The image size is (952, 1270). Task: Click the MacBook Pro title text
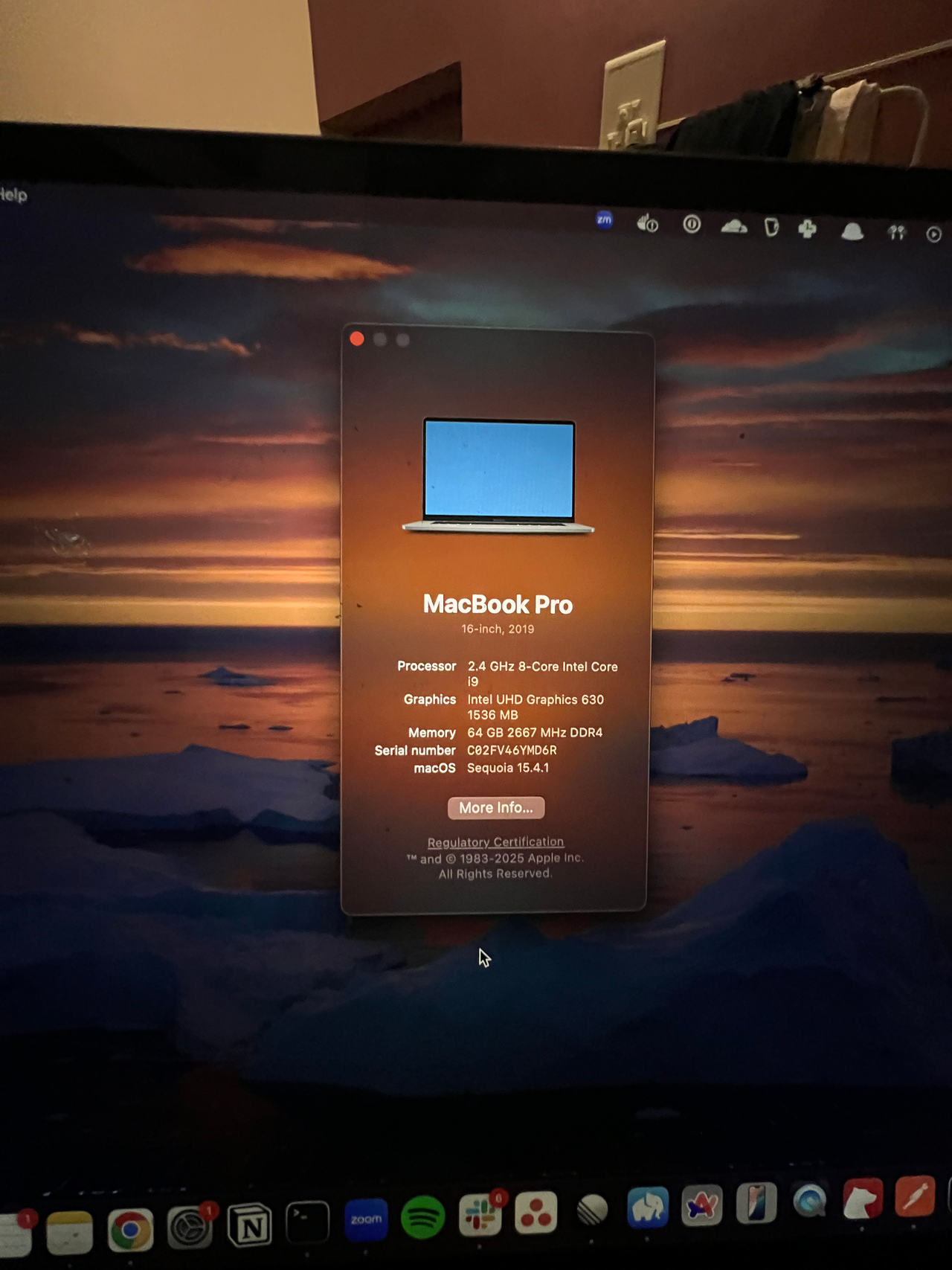[x=498, y=604]
